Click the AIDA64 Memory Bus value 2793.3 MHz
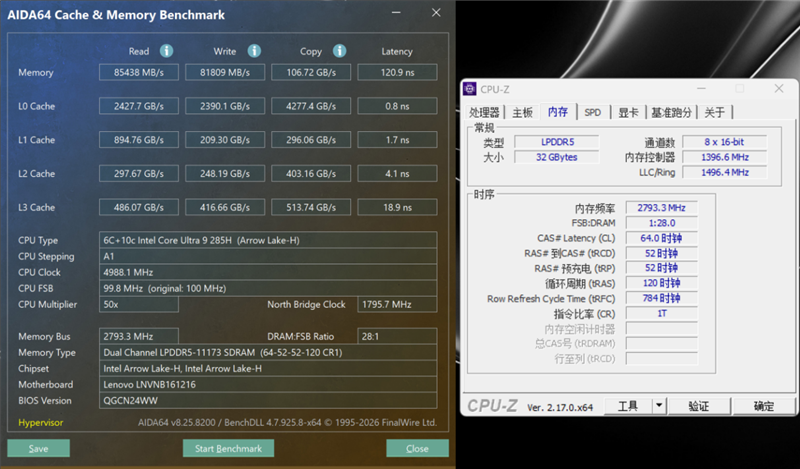 tap(139, 336)
